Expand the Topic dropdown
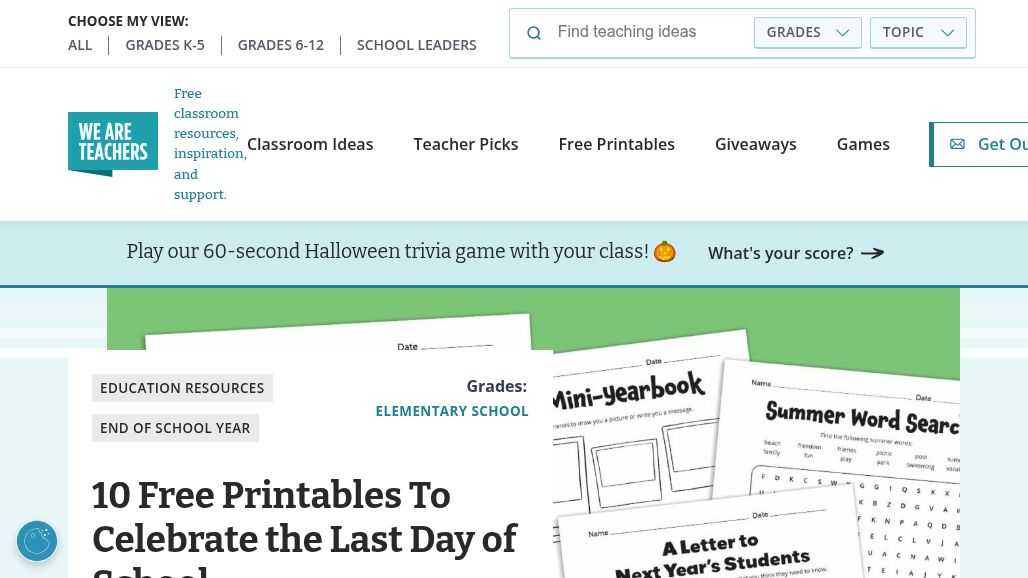Viewport: 1028px width, 578px height. click(918, 32)
